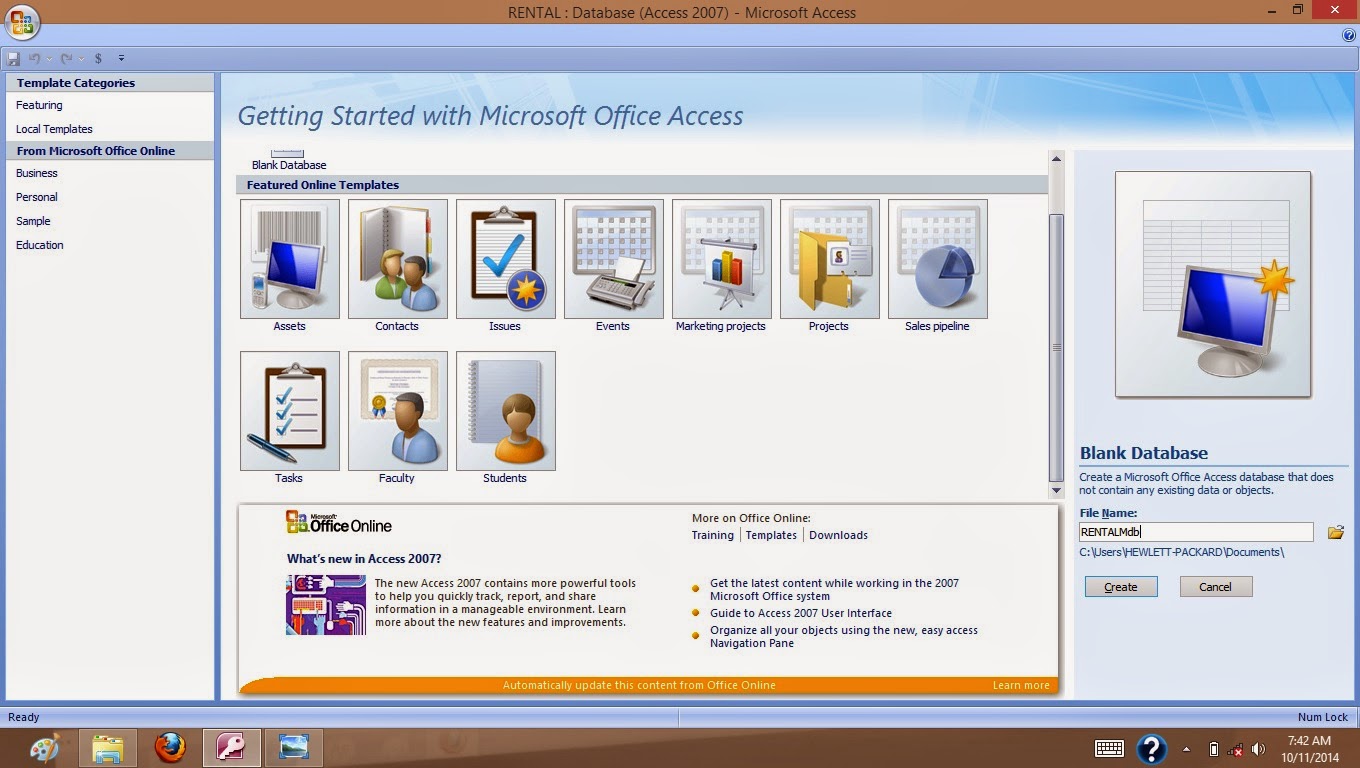The width and height of the screenshot is (1360, 768).
Task: Select the Local Templates category
Action: pos(52,128)
